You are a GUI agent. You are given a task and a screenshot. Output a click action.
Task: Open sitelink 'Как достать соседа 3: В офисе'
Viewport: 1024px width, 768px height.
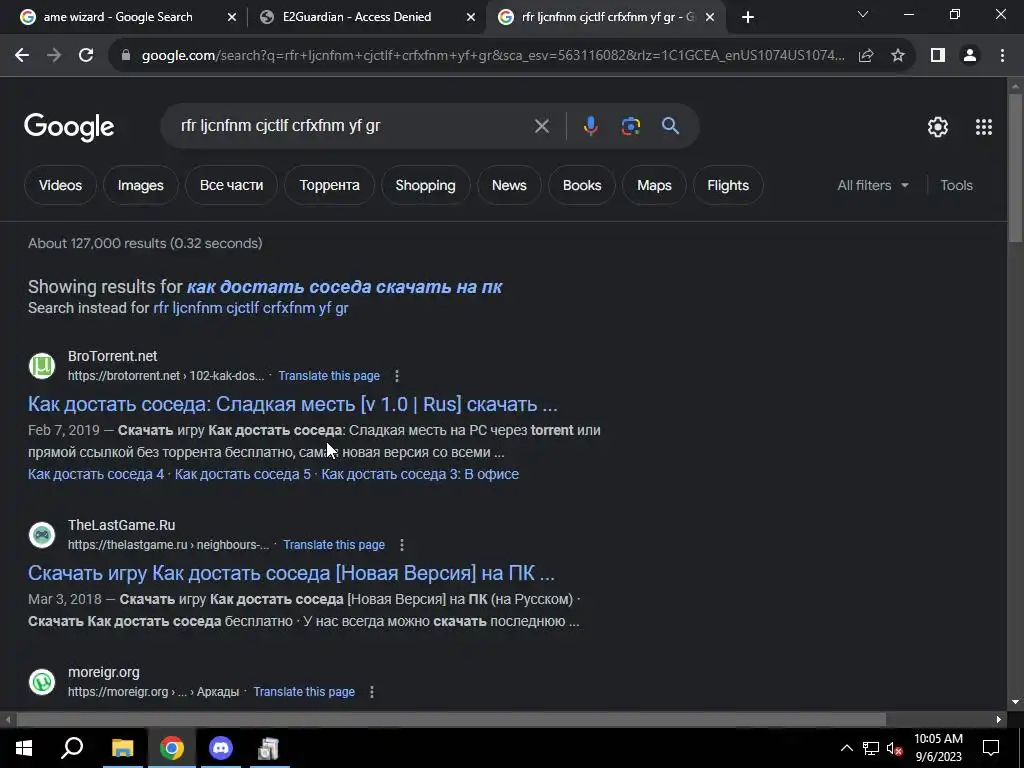(420, 474)
